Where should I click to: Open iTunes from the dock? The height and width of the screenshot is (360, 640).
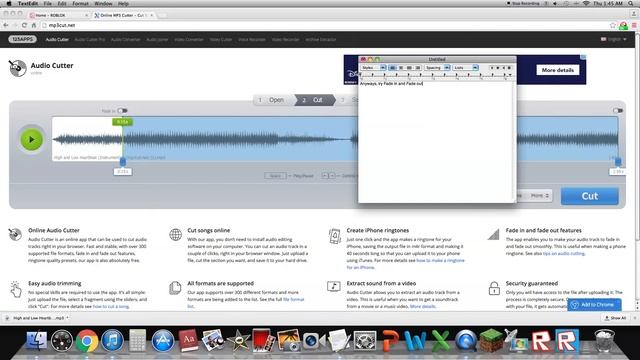pos(112,340)
